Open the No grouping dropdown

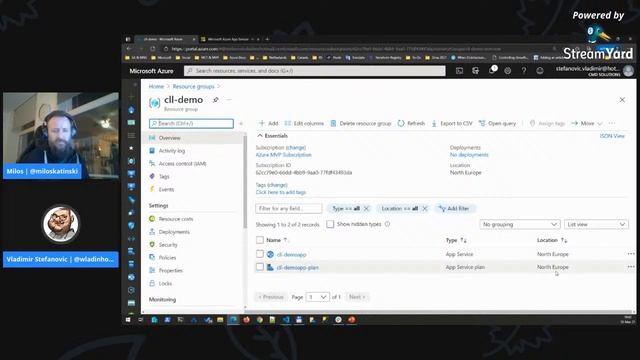point(519,224)
